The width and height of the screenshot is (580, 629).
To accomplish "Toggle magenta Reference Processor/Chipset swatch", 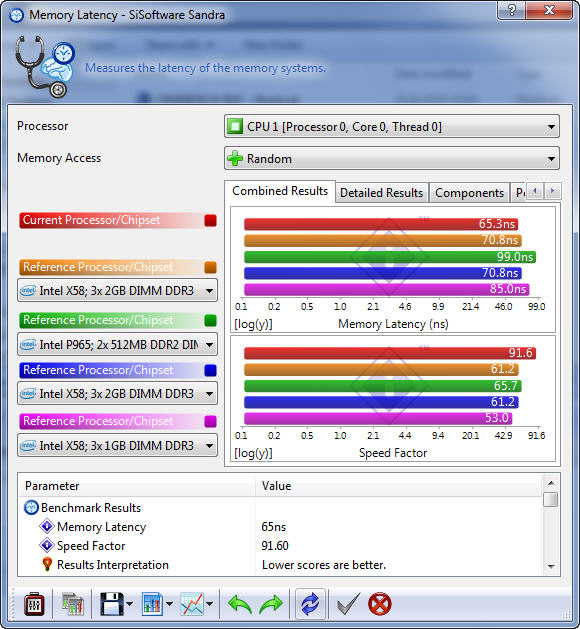I will [210, 422].
